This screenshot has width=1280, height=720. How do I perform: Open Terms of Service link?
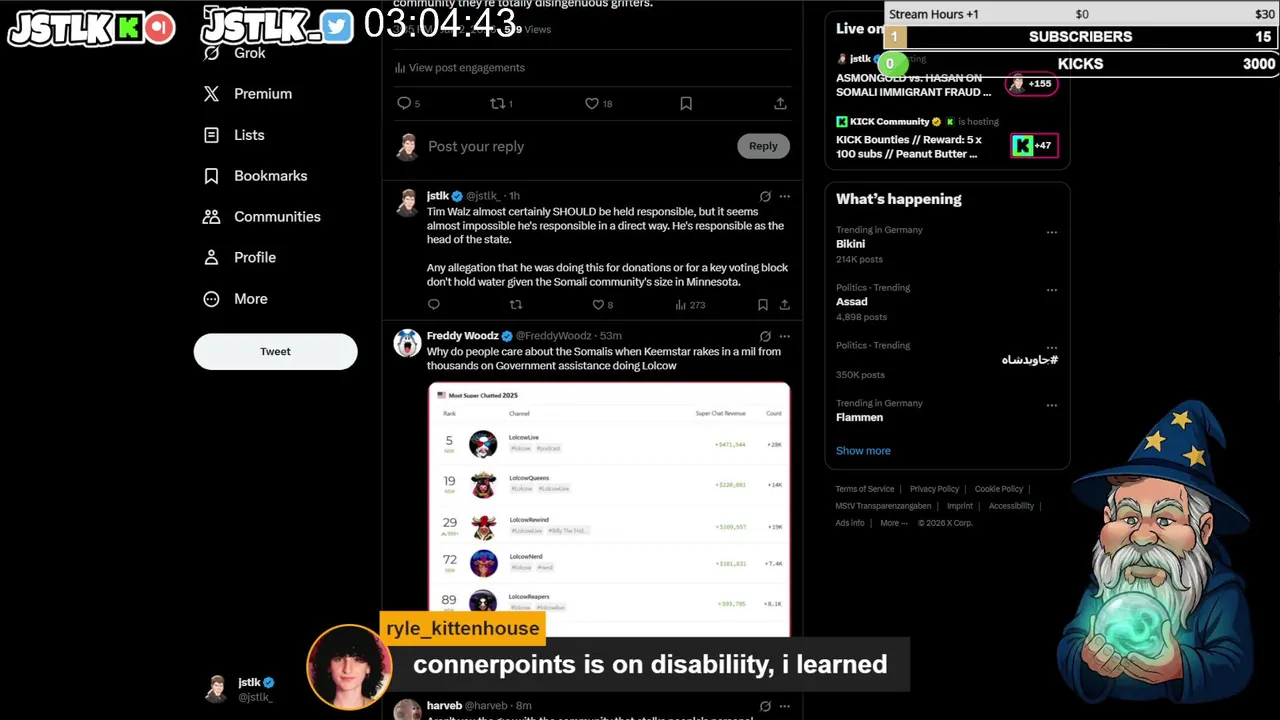point(865,489)
